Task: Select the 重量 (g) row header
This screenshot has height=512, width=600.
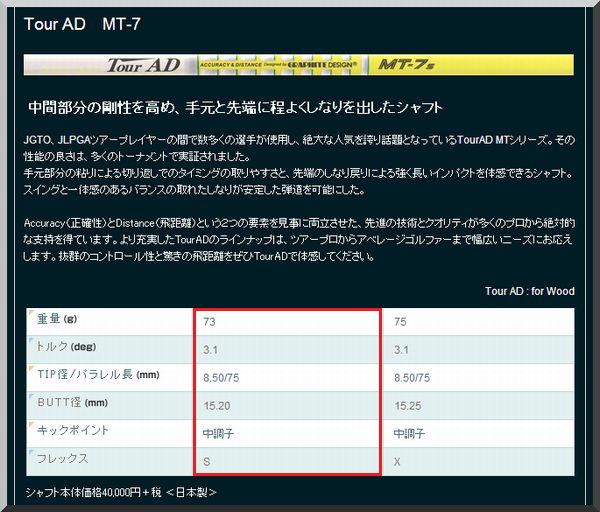Action: [109, 322]
